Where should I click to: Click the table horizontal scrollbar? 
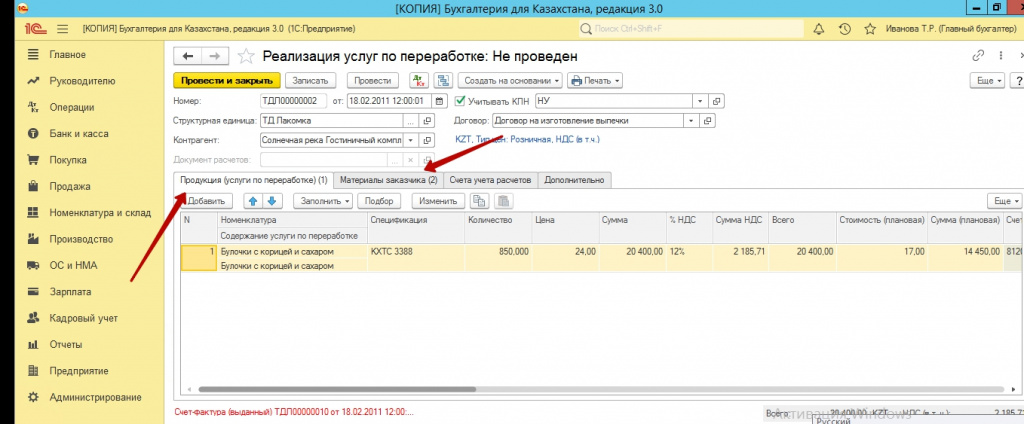pos(337,389)
